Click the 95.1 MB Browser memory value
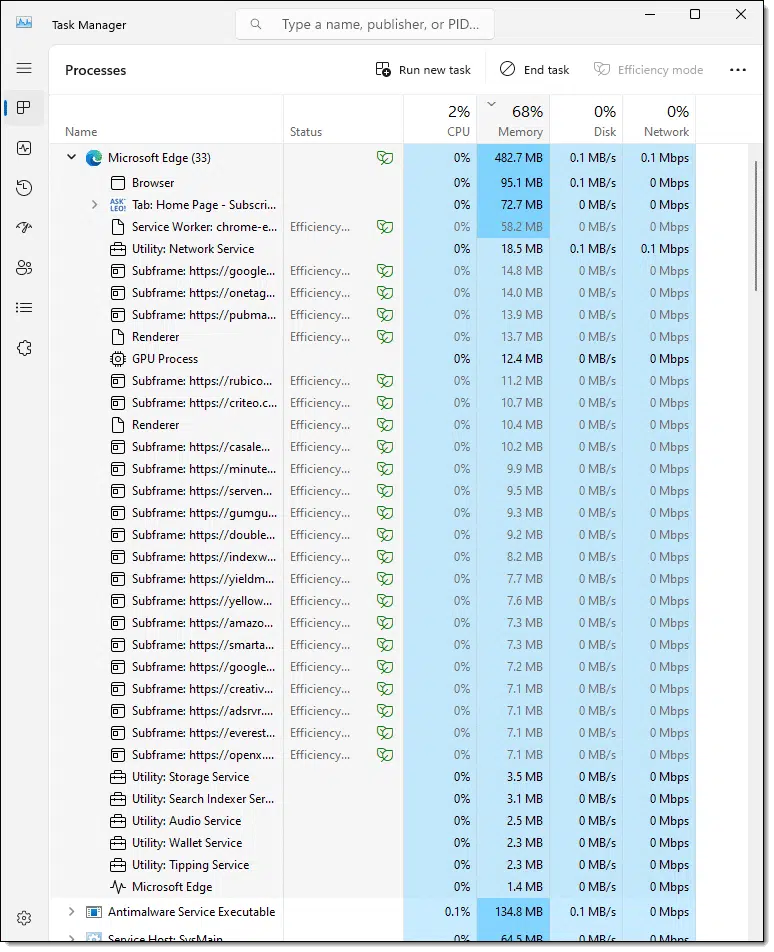 tap(521, 183)
